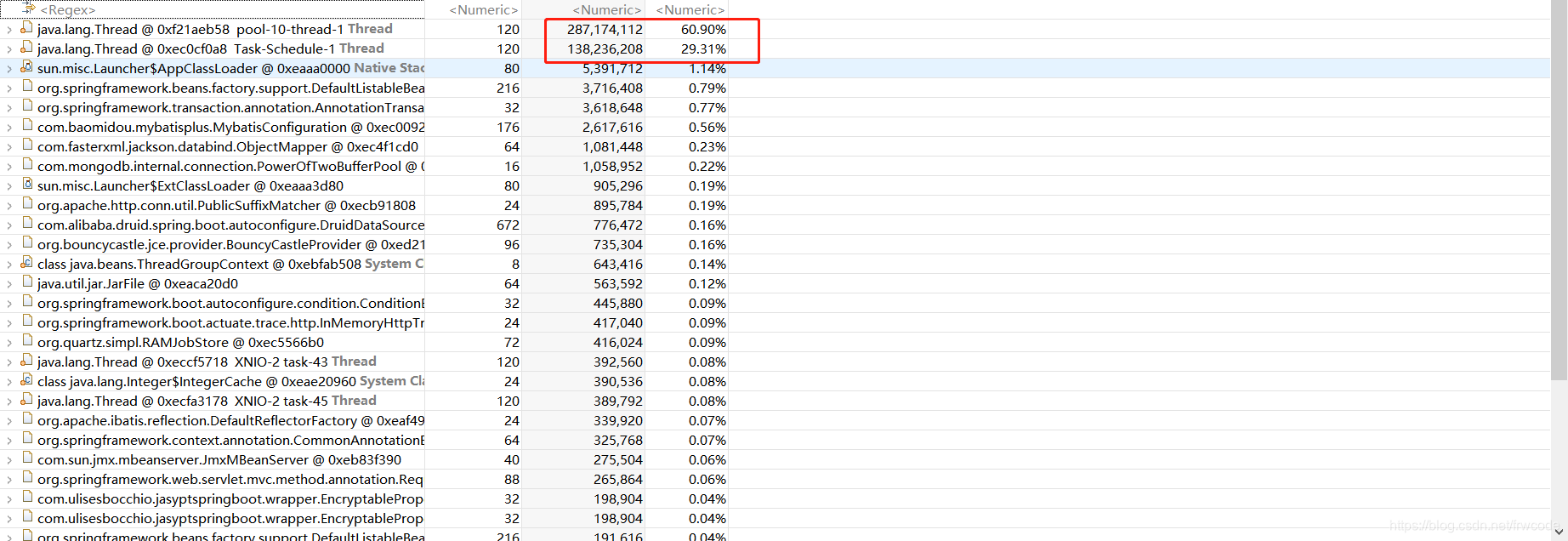Click the DruidDataSource object icon
Screen dimensions: 1568x541
click(27, 224)
